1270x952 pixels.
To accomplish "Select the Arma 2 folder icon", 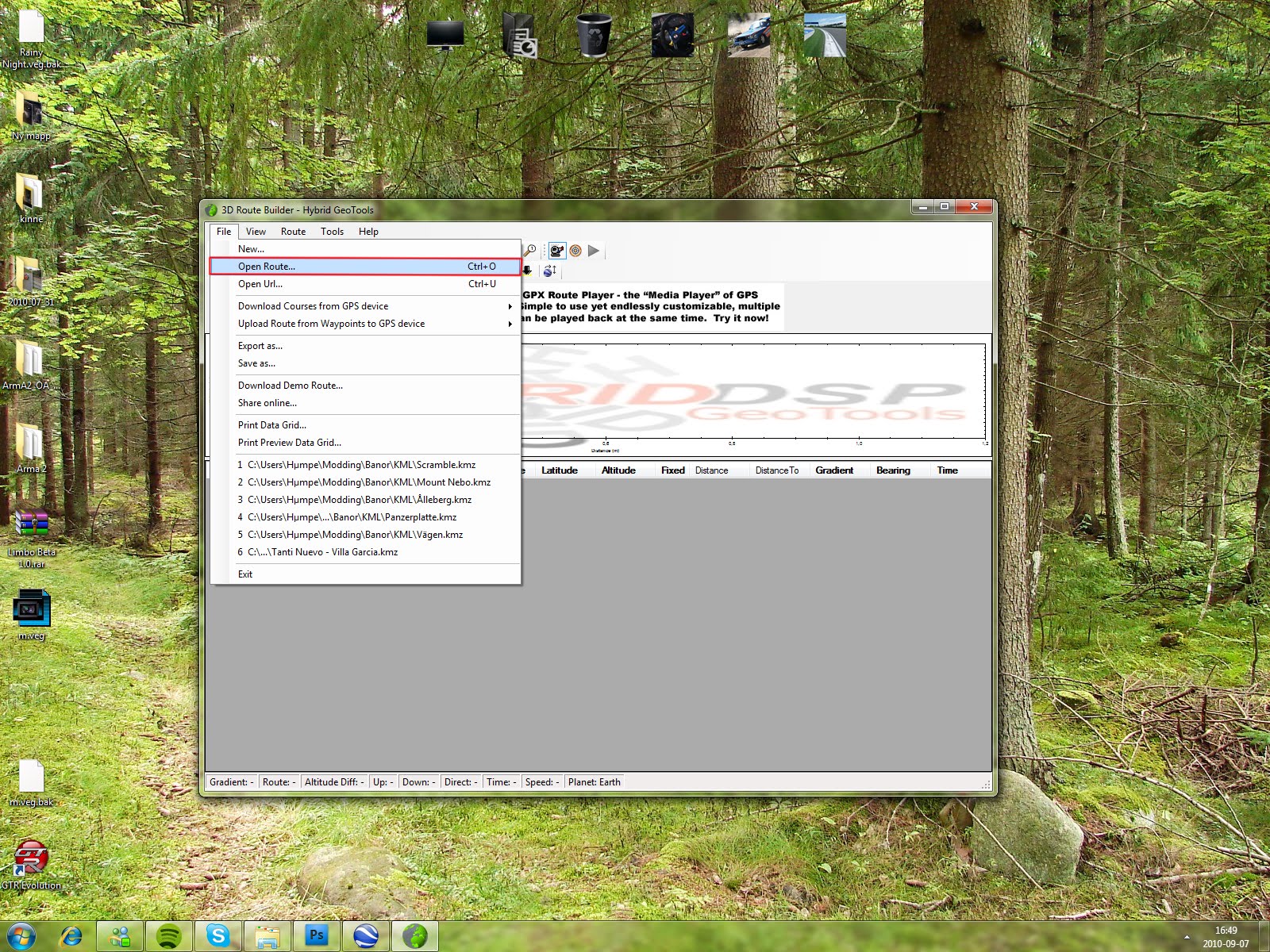I will point(31,448).
